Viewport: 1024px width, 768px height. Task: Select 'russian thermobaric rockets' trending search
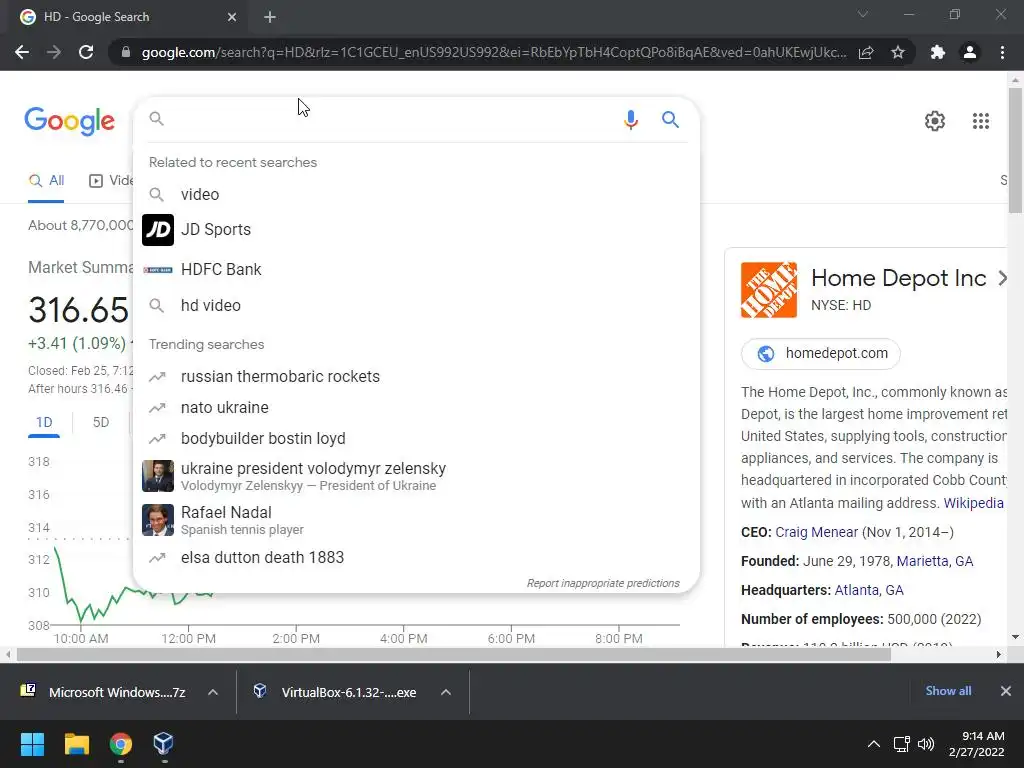[416, 377]
